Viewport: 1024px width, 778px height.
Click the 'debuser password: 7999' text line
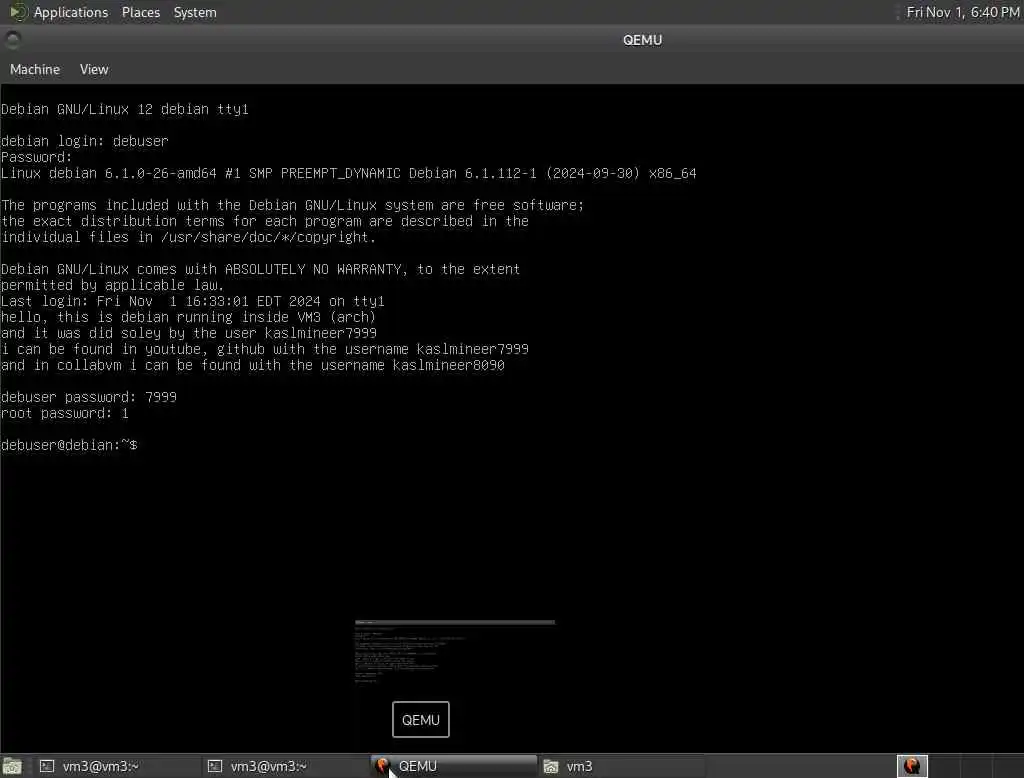coord(89,397)
